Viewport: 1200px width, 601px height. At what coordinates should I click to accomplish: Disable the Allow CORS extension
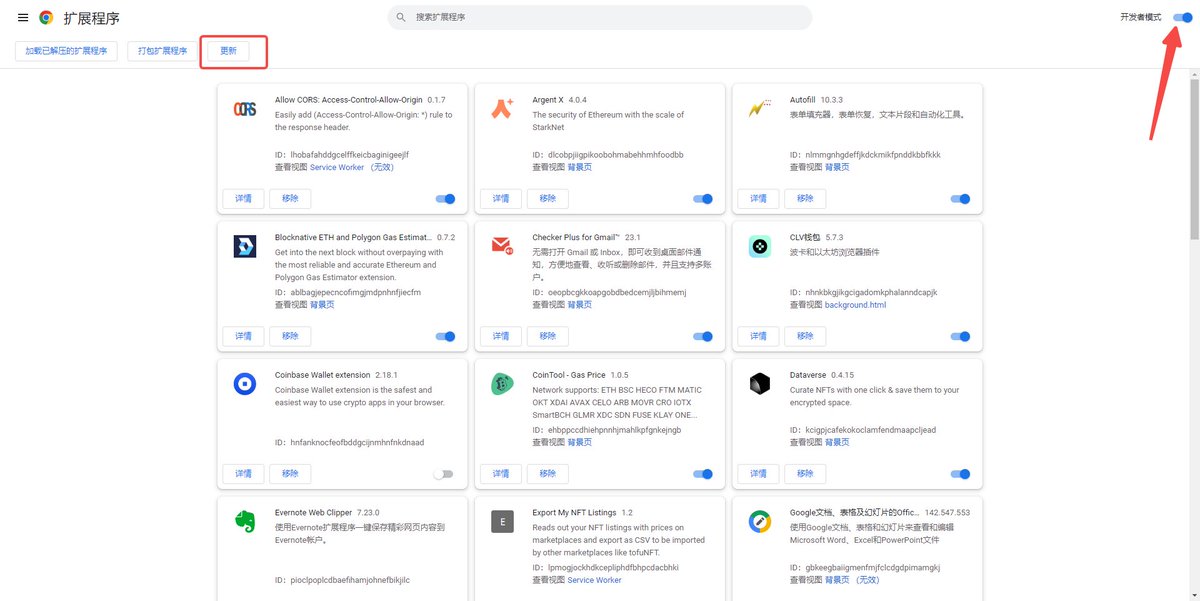(x=445, y=199)
